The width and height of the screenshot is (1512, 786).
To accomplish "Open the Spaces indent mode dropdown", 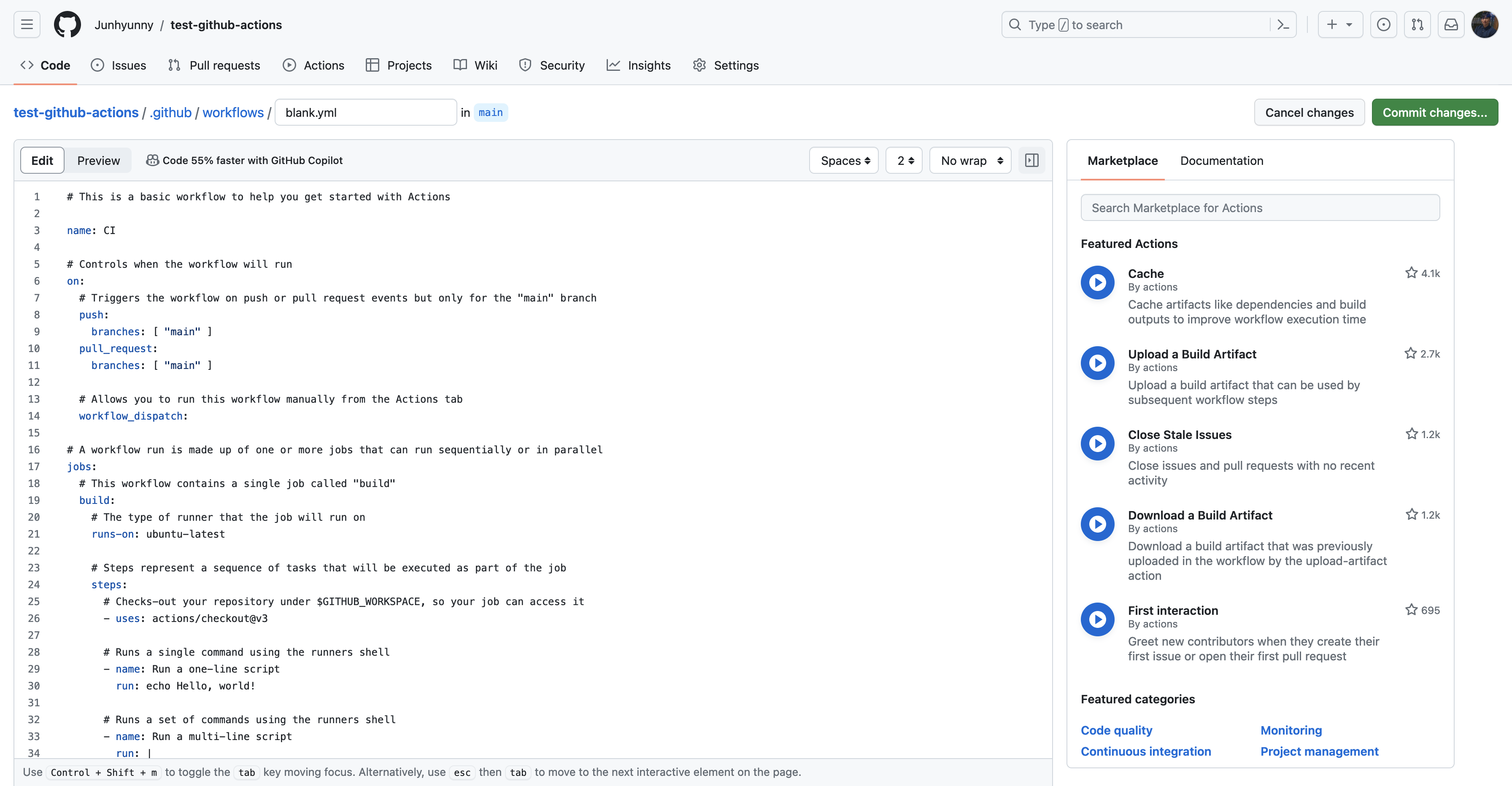I will point(844,160).
